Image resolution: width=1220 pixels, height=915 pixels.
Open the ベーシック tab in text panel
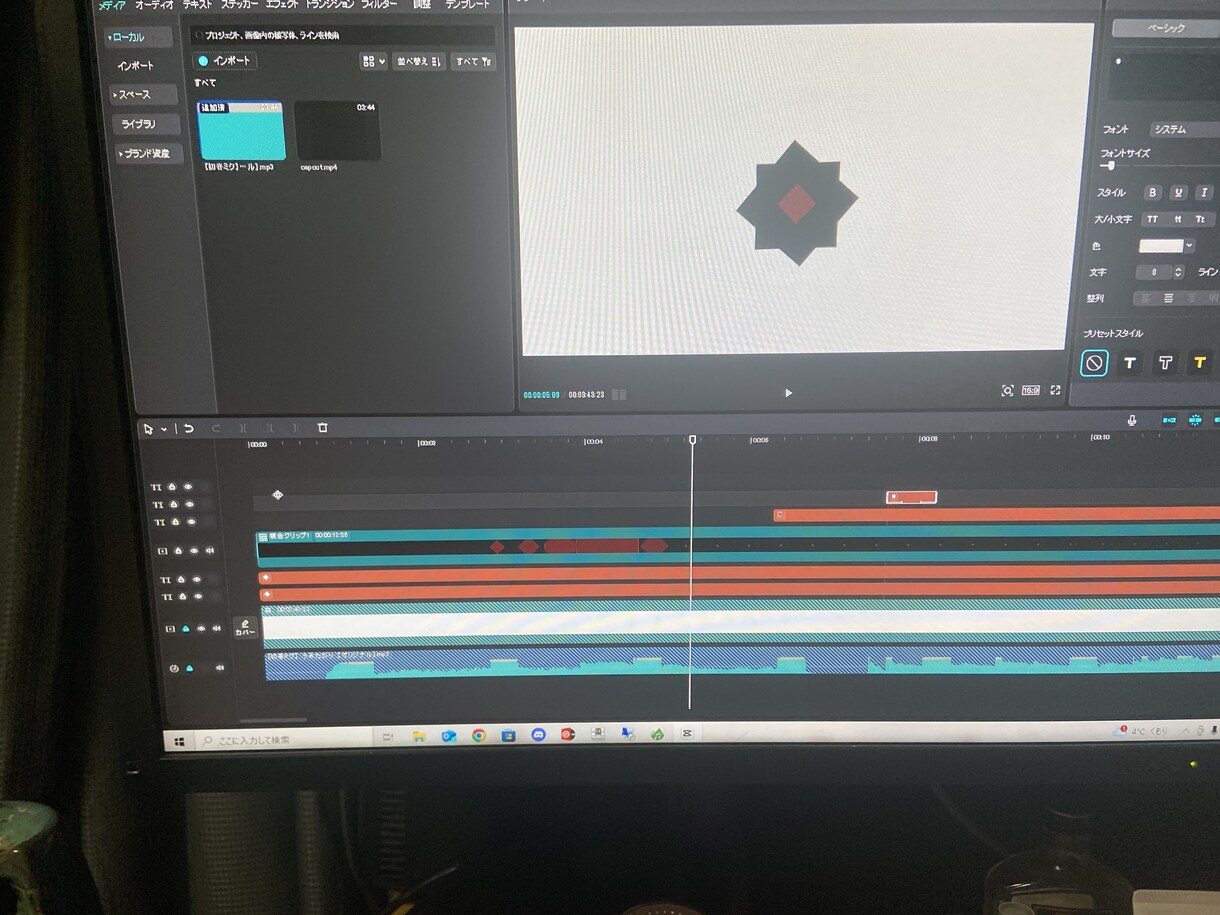coord(1166,28)
